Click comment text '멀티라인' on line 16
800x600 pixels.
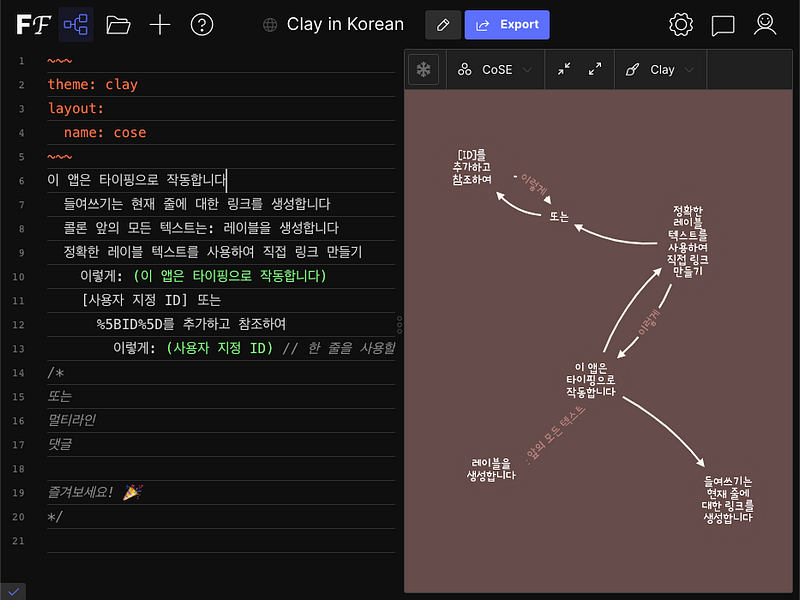[71, 419]
